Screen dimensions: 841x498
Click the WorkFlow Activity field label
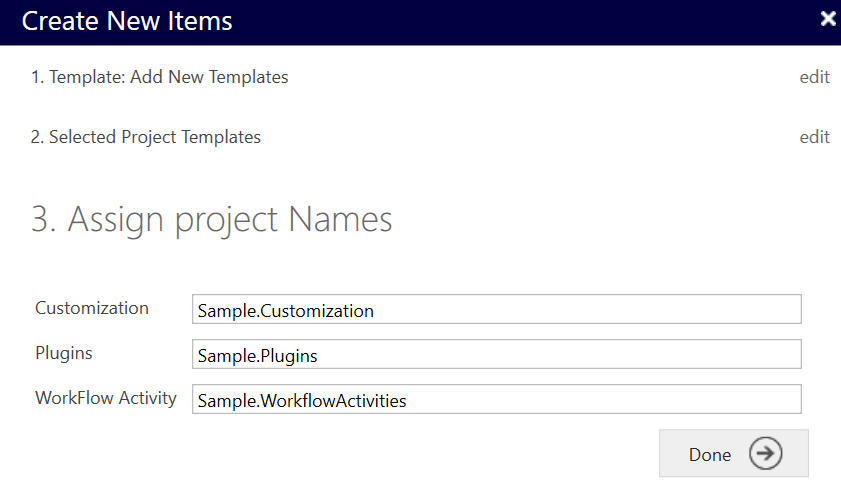[x=106, y=398]
